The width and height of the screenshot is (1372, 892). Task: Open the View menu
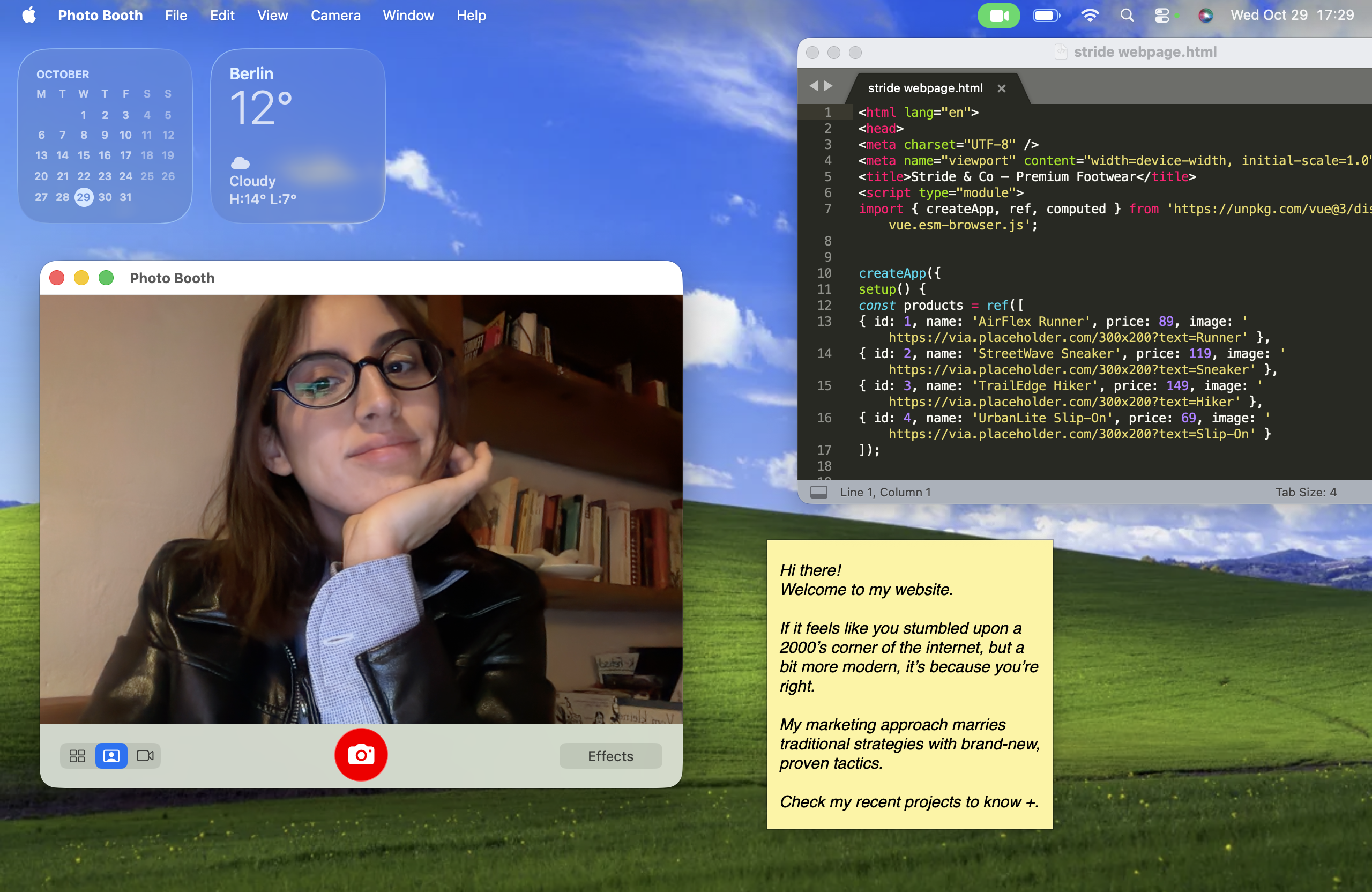[x=272, y=16]
